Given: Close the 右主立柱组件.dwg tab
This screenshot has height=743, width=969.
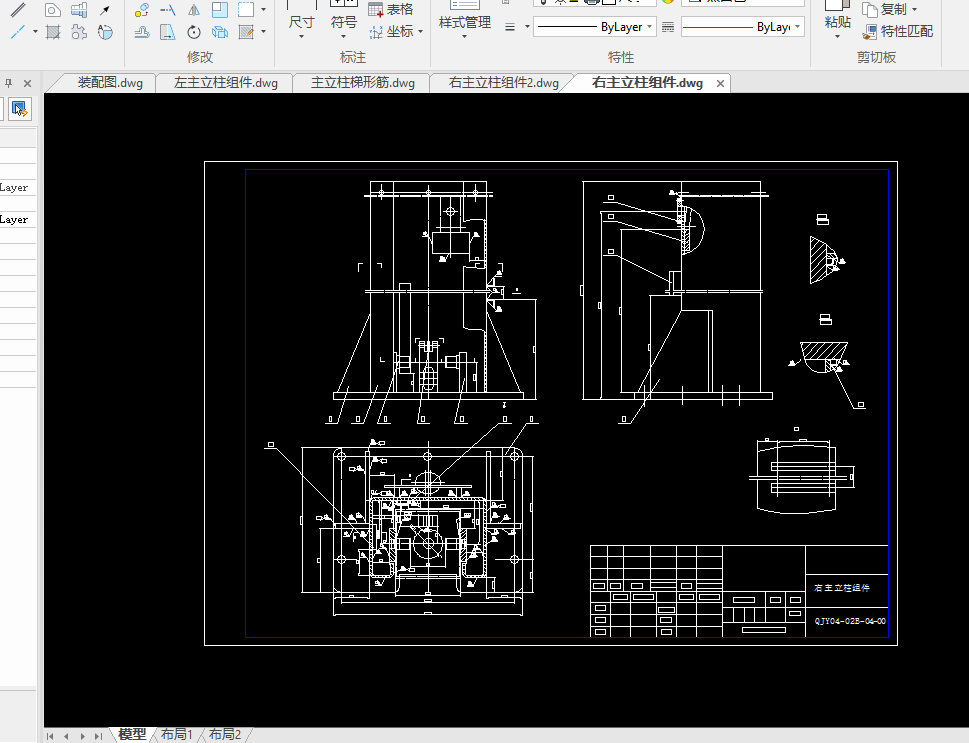Looking at the screenshot, I should [x=720, y=83].
